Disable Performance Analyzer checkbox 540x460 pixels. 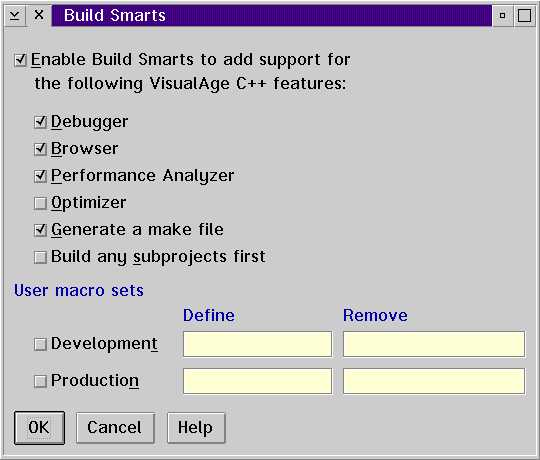click(40, 176)
